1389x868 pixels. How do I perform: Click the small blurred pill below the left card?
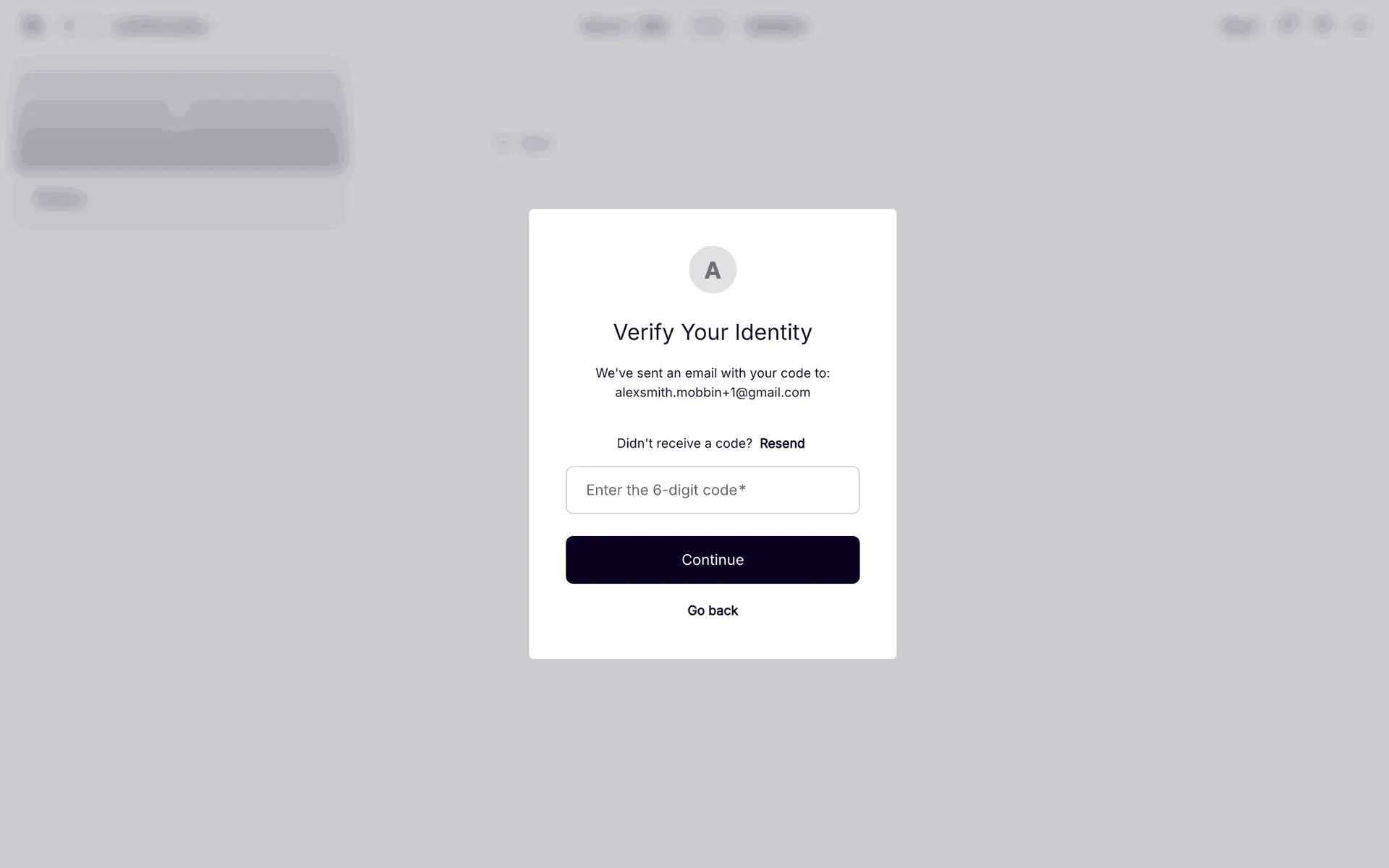[x=59, y=198]
